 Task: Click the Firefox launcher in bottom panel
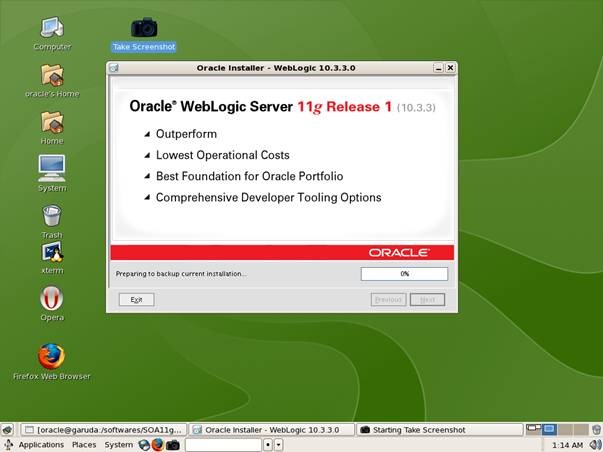(158, 445)
